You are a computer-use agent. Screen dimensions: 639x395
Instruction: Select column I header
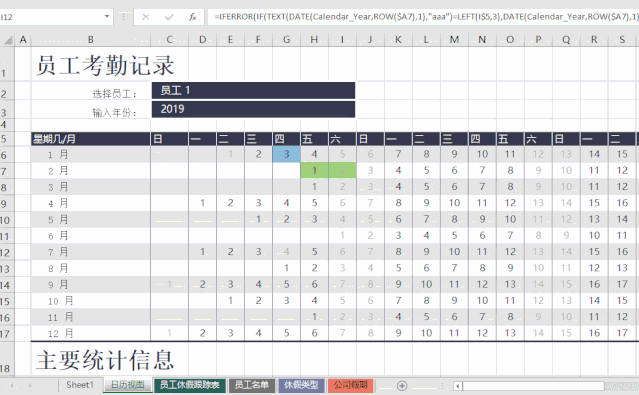(x=342, y=40)
